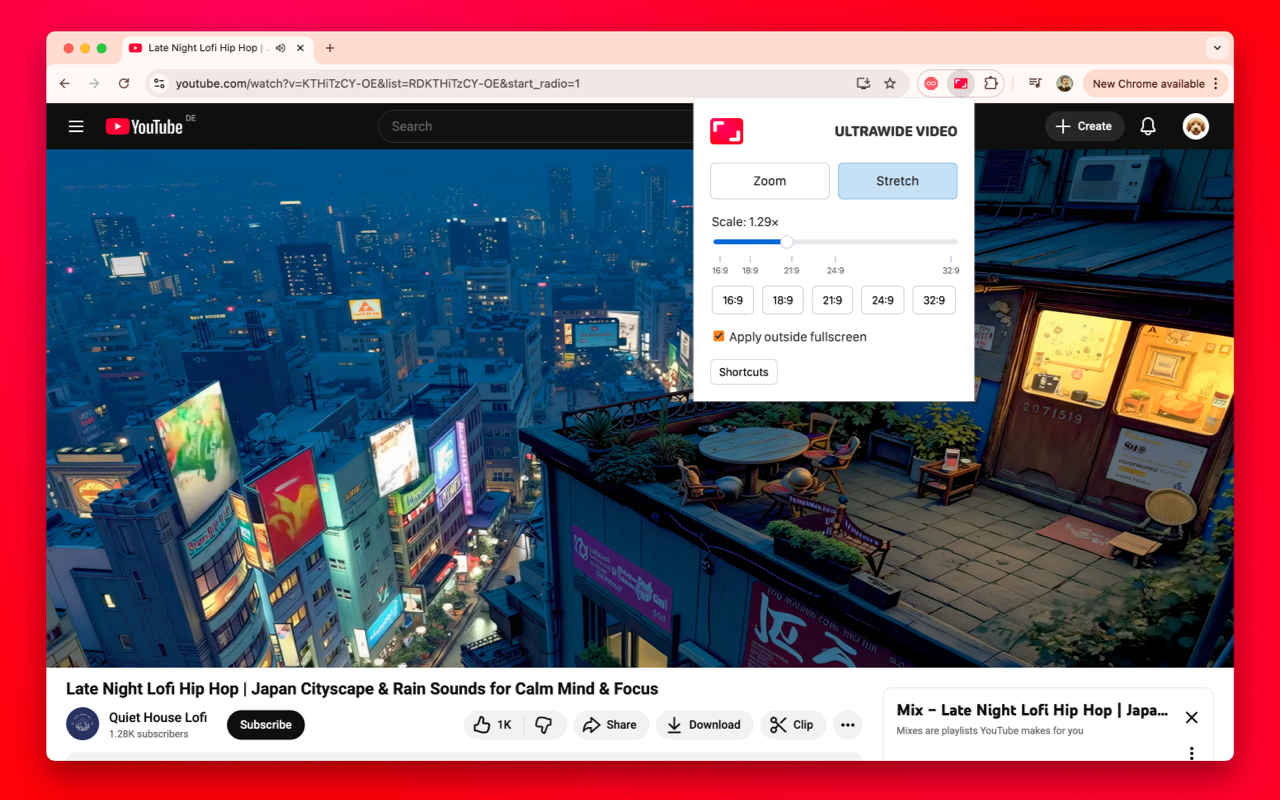Open the Chrome extensions puzzle icon
Screen dimensions: 1280x800
(990, 84)
